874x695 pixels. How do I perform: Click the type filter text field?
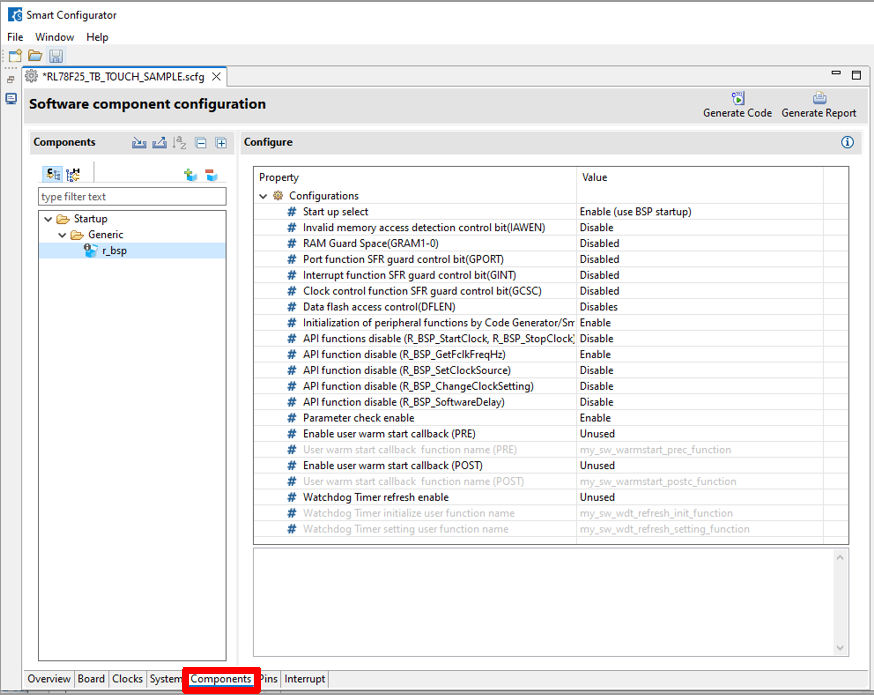(x=132, y=197)
